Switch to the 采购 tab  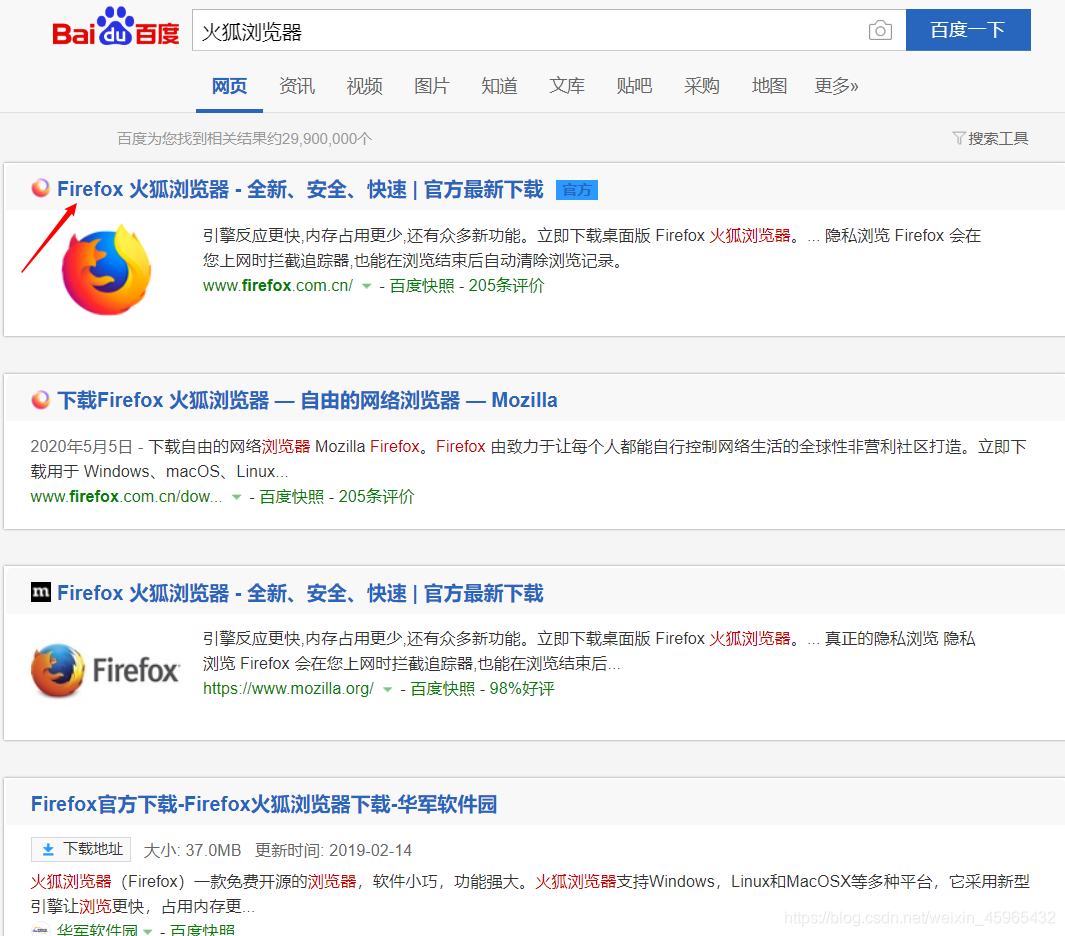[x=702, y=86]
